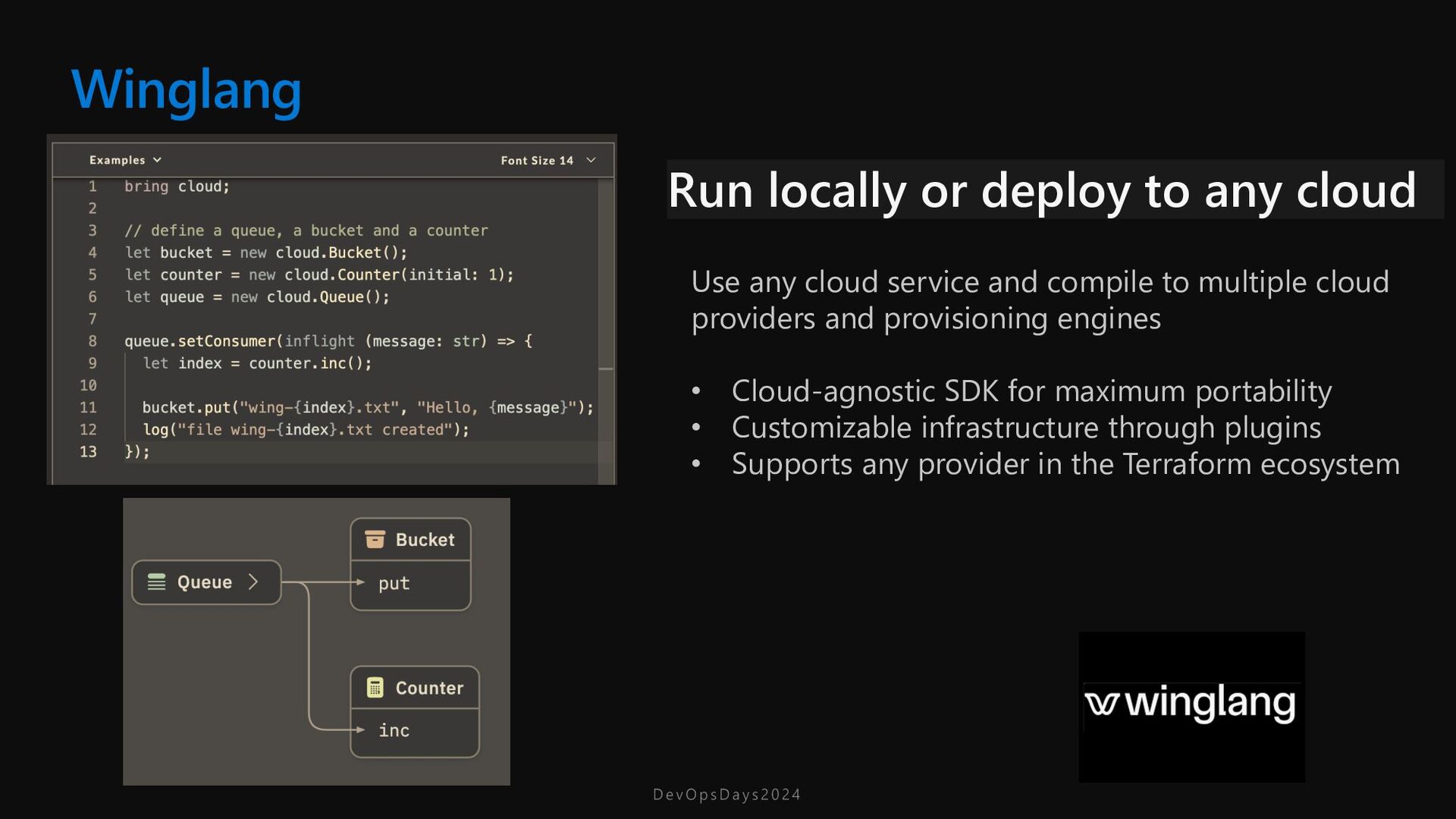Image resolution: width=1456 pixels, height=819 pixels.
Task: Click the Counter node header label
Action: [x=429, y=688]
